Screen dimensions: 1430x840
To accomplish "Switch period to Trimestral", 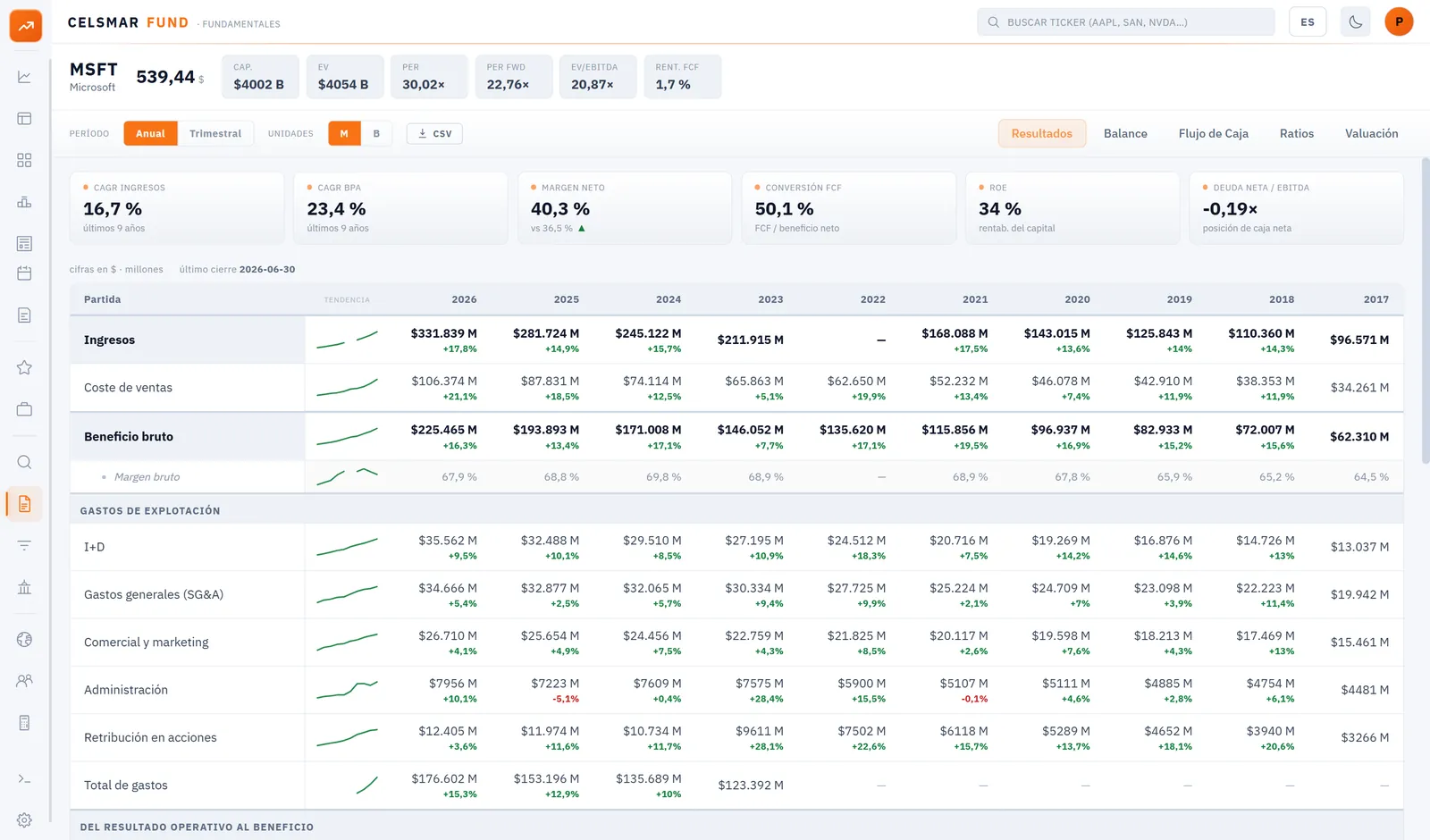I will tap(215, 133).
